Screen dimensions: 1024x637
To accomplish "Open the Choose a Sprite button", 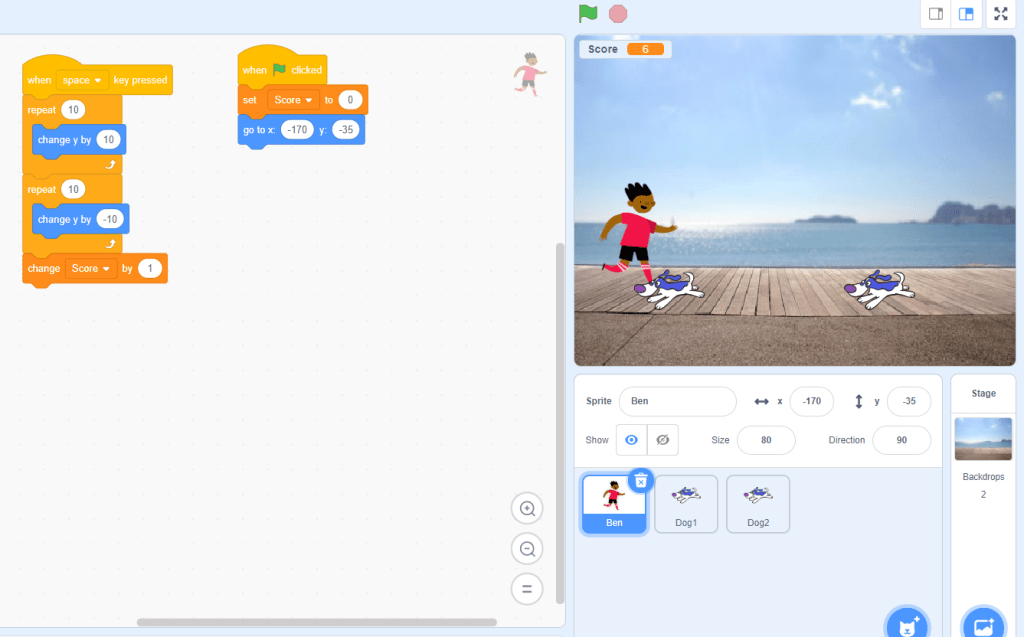I will (907, 626).
